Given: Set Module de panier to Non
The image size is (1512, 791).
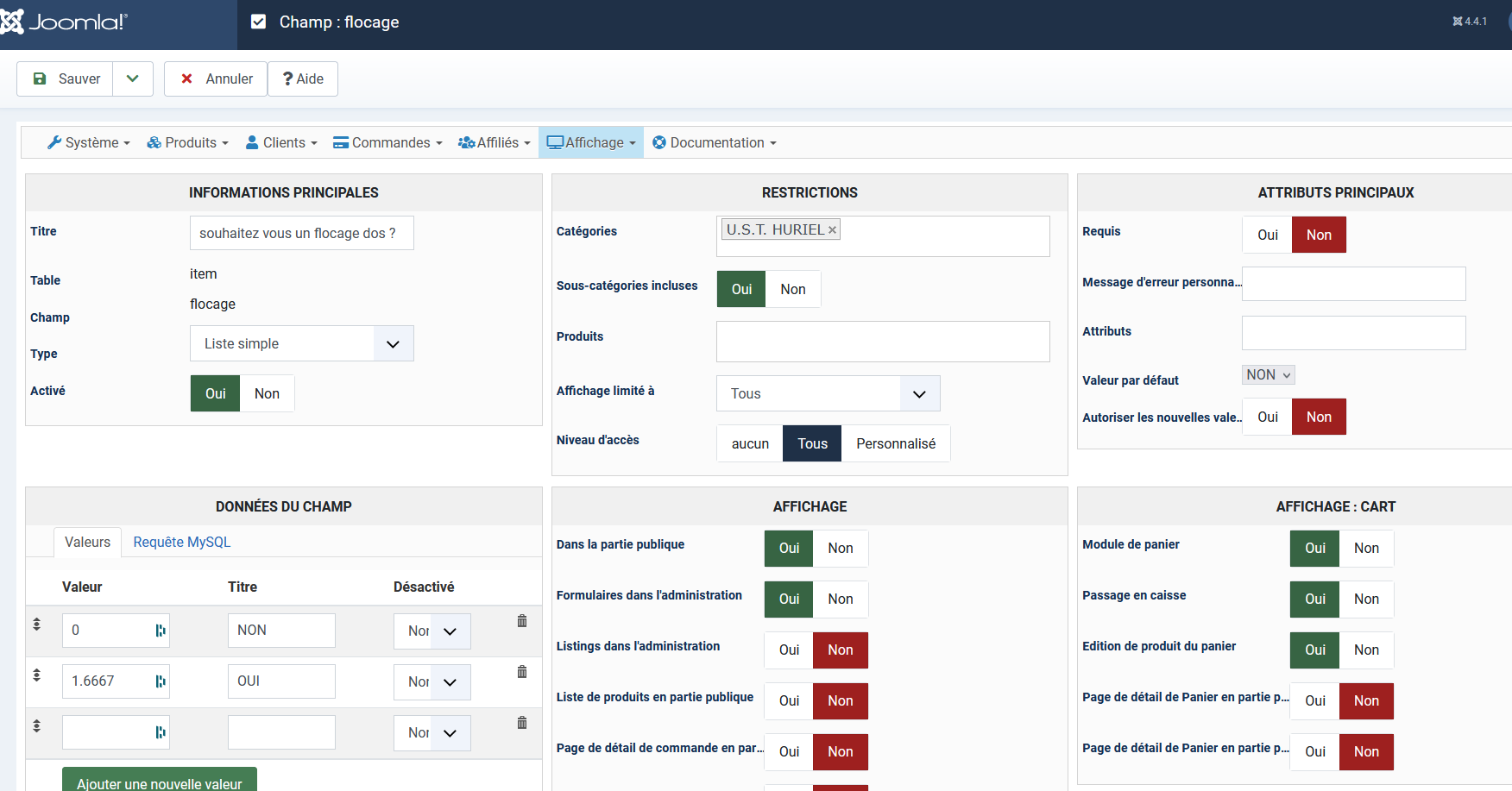Looking at the screenshot, I should pos(1366,548).
